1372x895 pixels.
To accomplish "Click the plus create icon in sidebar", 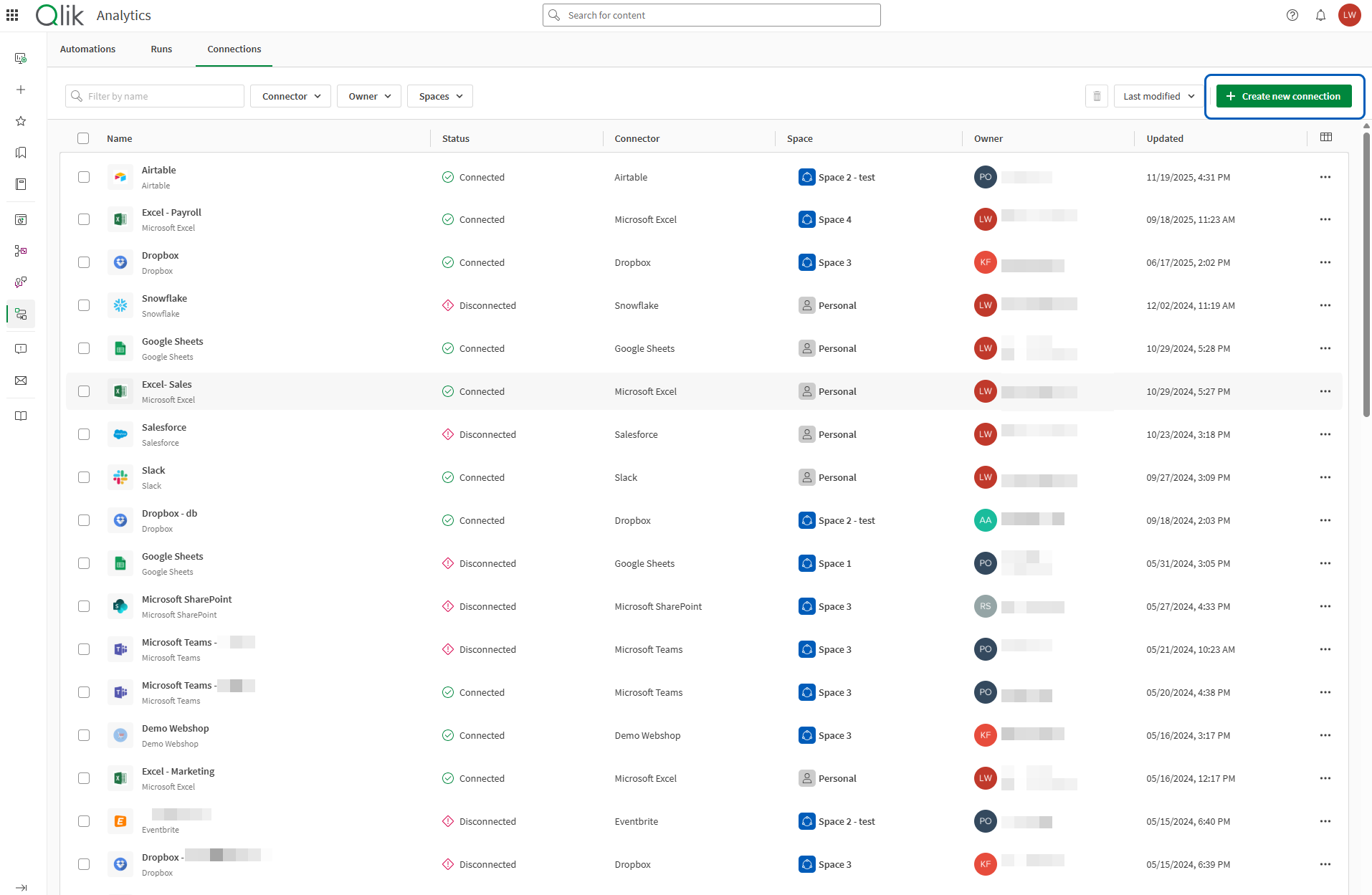I will (x=21, y=90).
